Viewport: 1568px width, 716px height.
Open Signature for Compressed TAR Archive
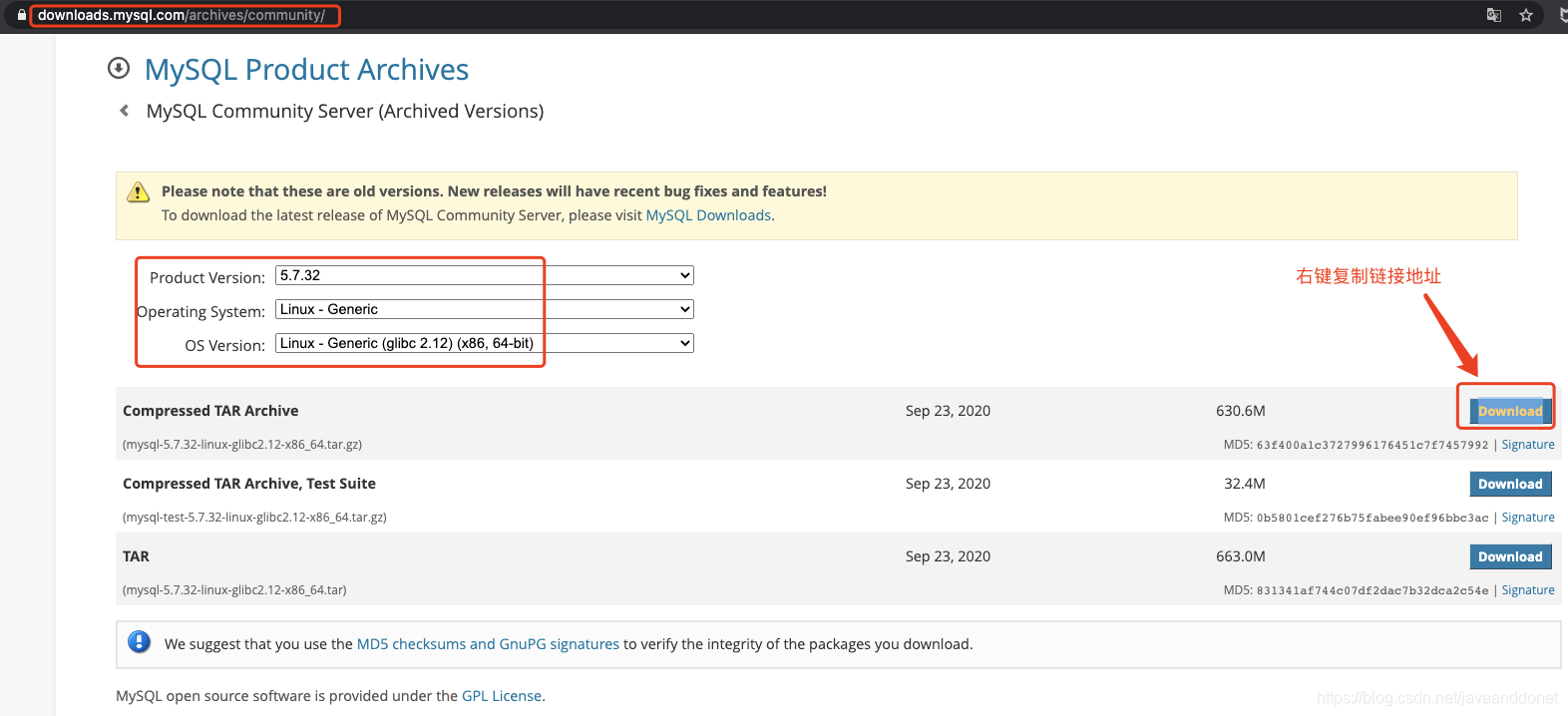click(x=1528, y=445)
